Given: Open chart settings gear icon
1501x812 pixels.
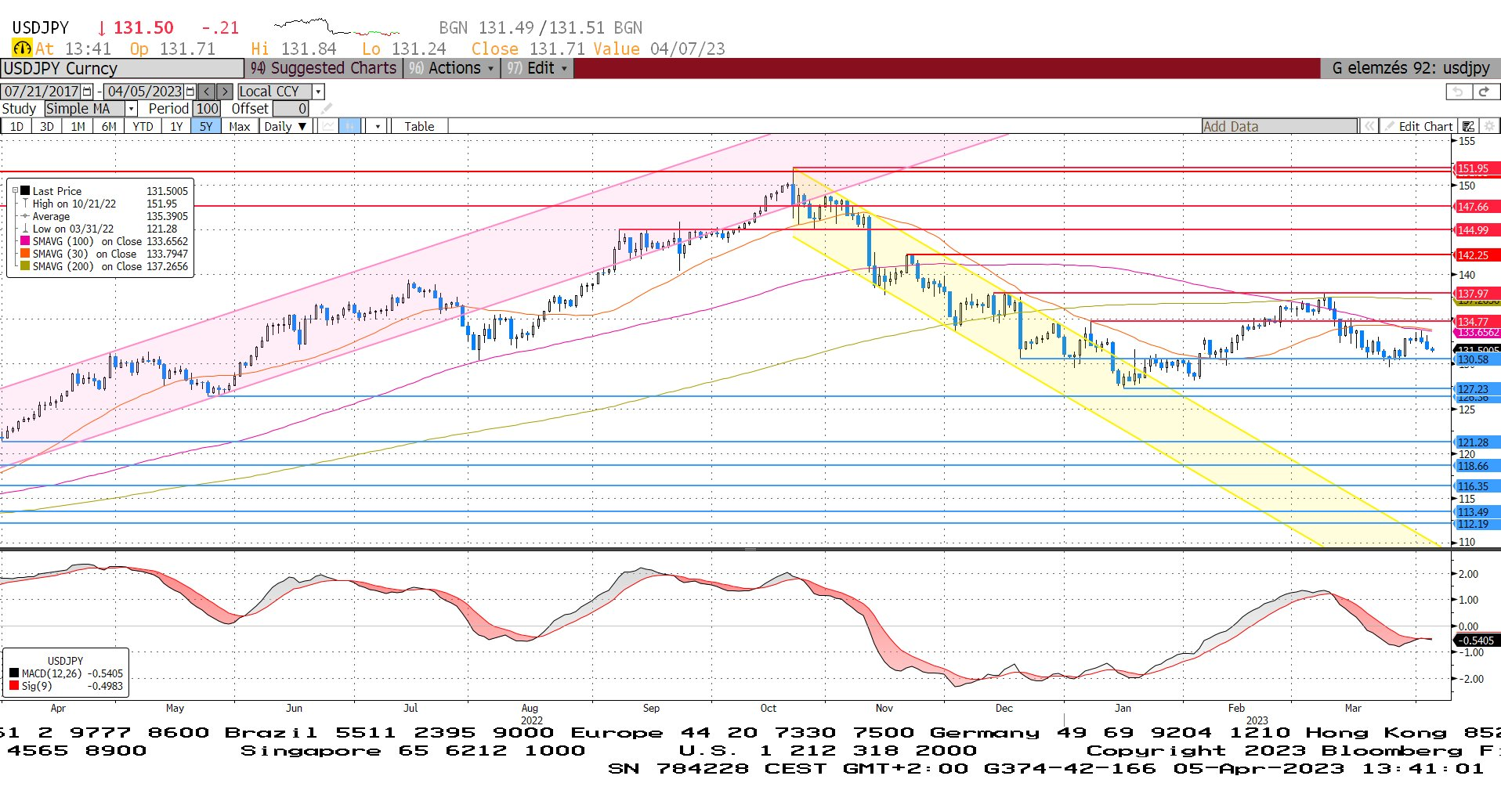Looking at the screenshot, I should (x=1489, y=126).
